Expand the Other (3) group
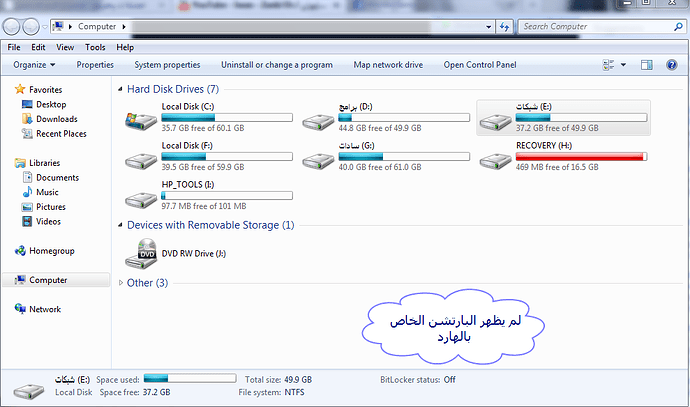Image resolution: width=690 pixels, height=407 pixels. (121, 283)
